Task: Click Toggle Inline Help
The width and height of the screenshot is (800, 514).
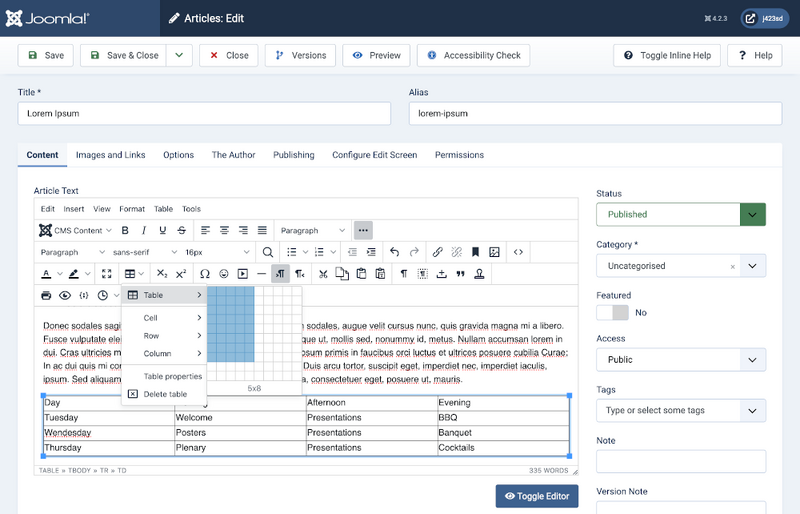Action: click(667, 55)
